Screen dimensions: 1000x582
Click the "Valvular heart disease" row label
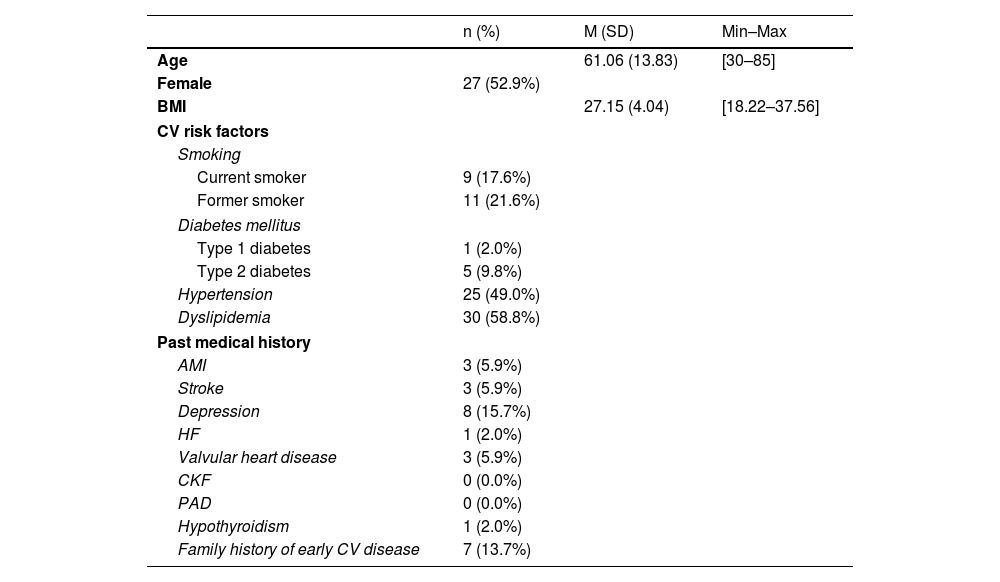point(257,458)
